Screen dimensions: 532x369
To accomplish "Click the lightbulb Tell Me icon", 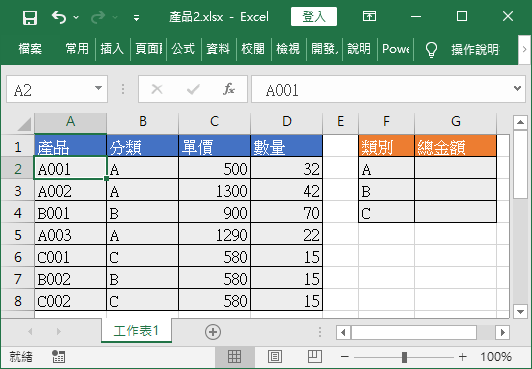I will [x=431, y=50].
